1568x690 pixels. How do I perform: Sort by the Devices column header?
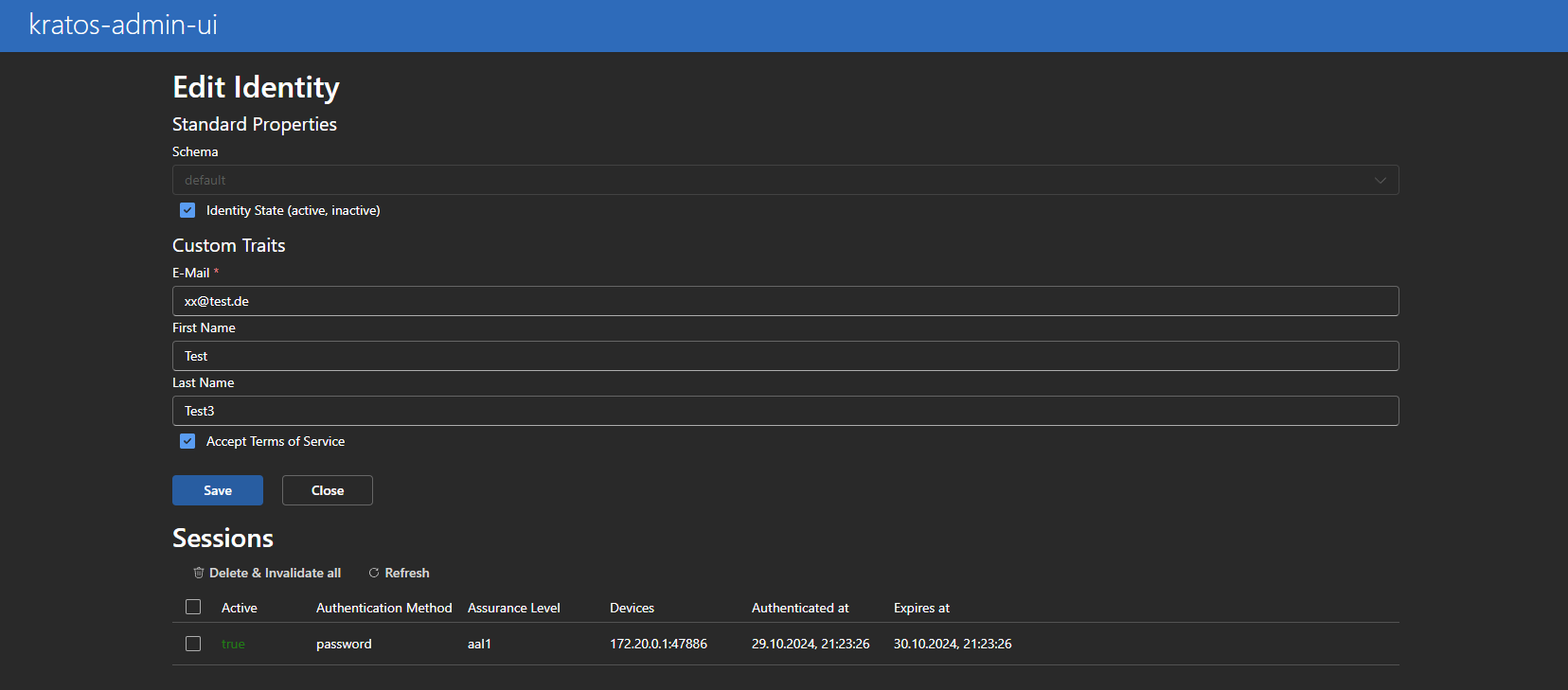coord(633,608)
